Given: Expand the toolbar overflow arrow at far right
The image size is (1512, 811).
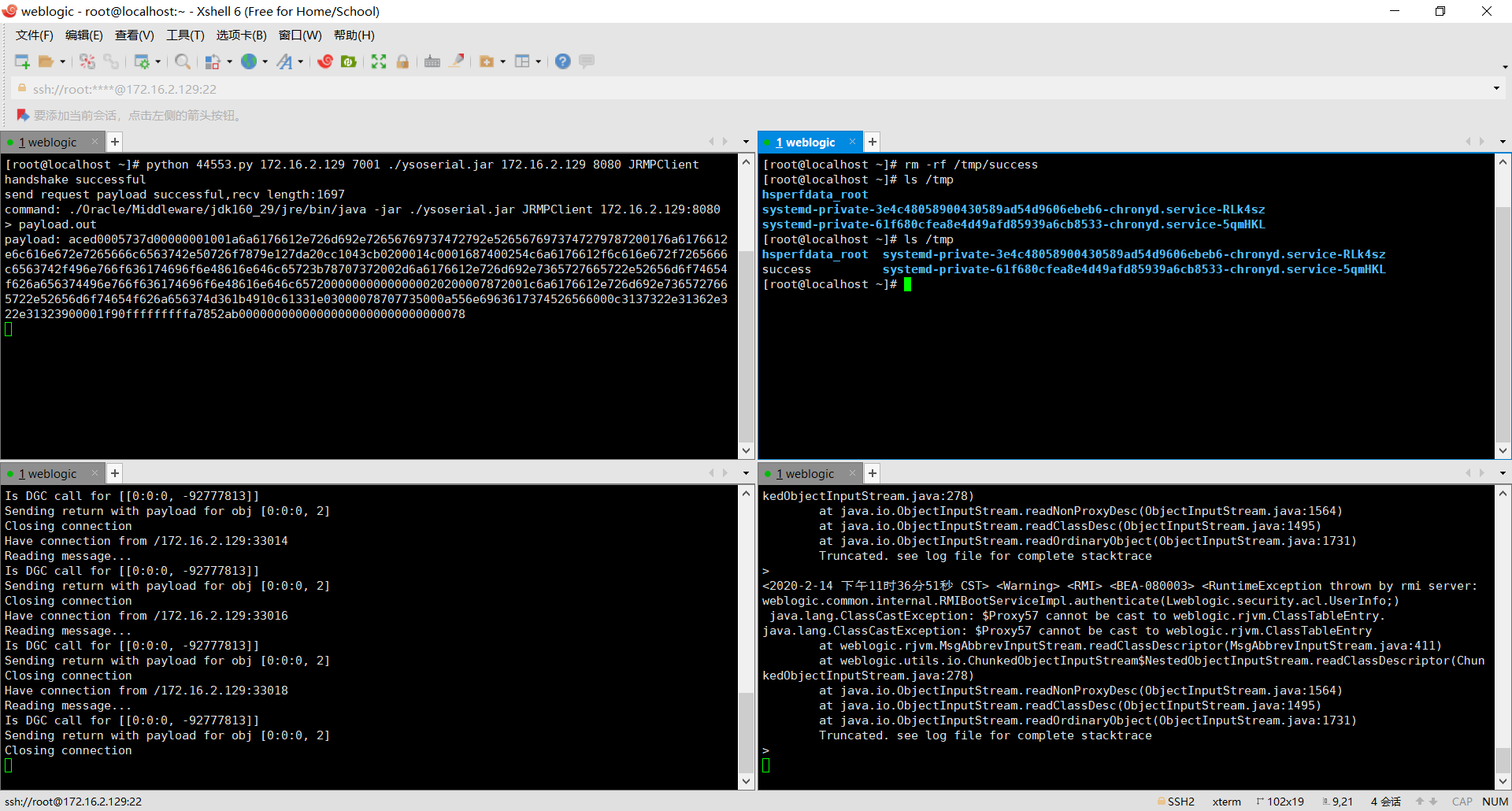Looking at the screenshot, I should pyautogui.click(x=1505, y=66).
